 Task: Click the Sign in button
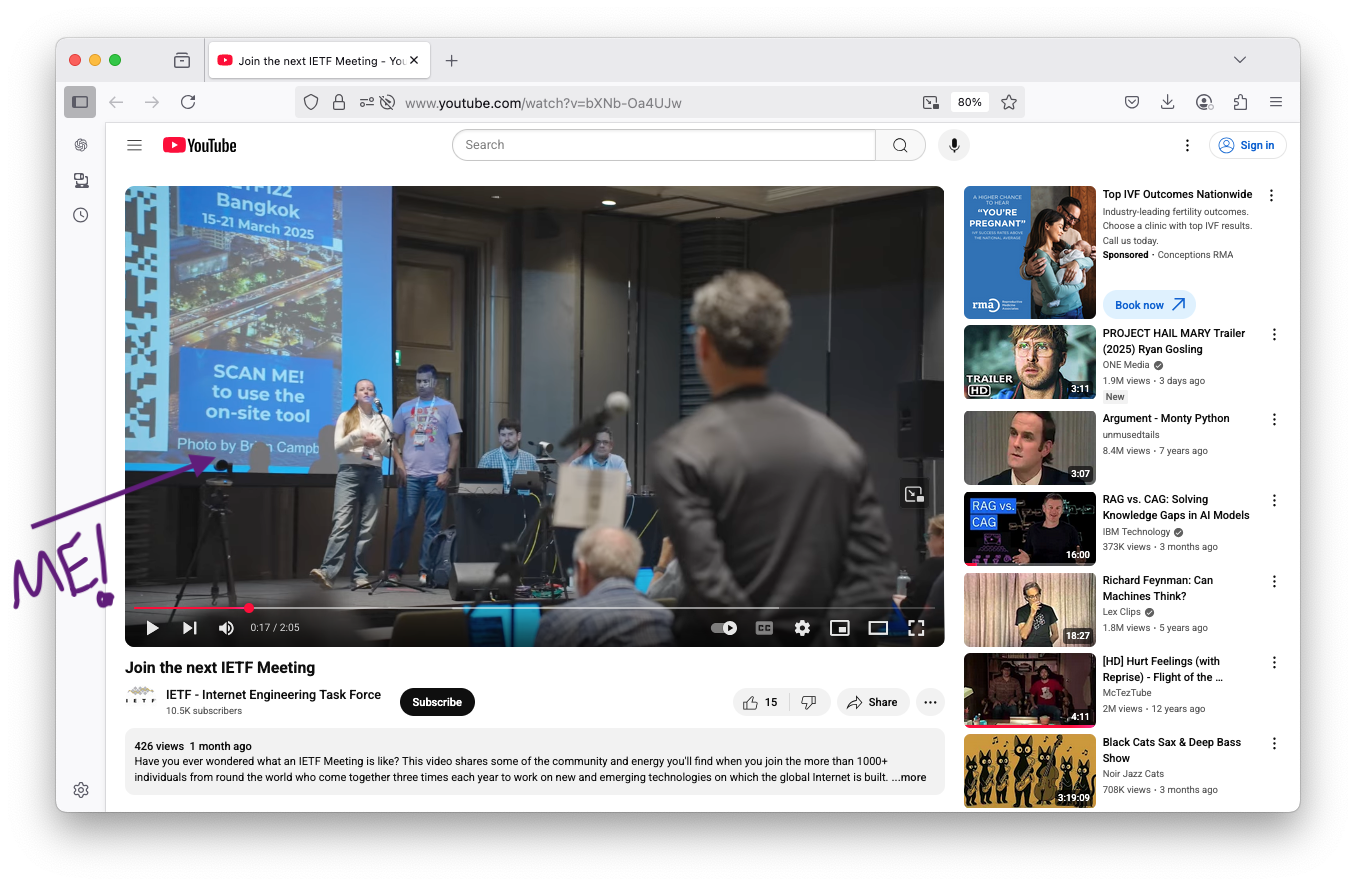pyautogui.click(x=1248, y=145)
